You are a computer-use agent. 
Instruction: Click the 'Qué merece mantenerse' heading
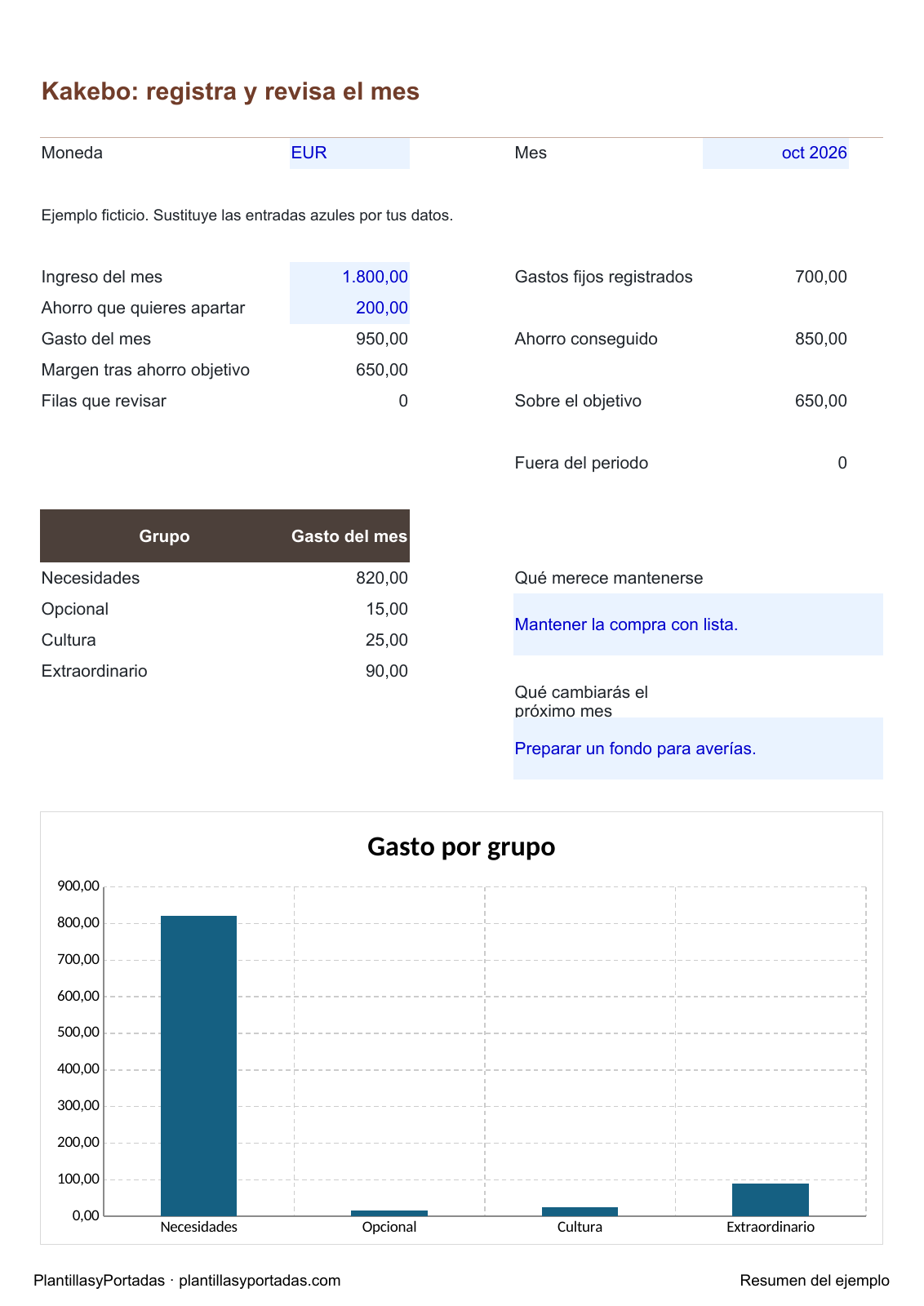click(x=609, y=579)
